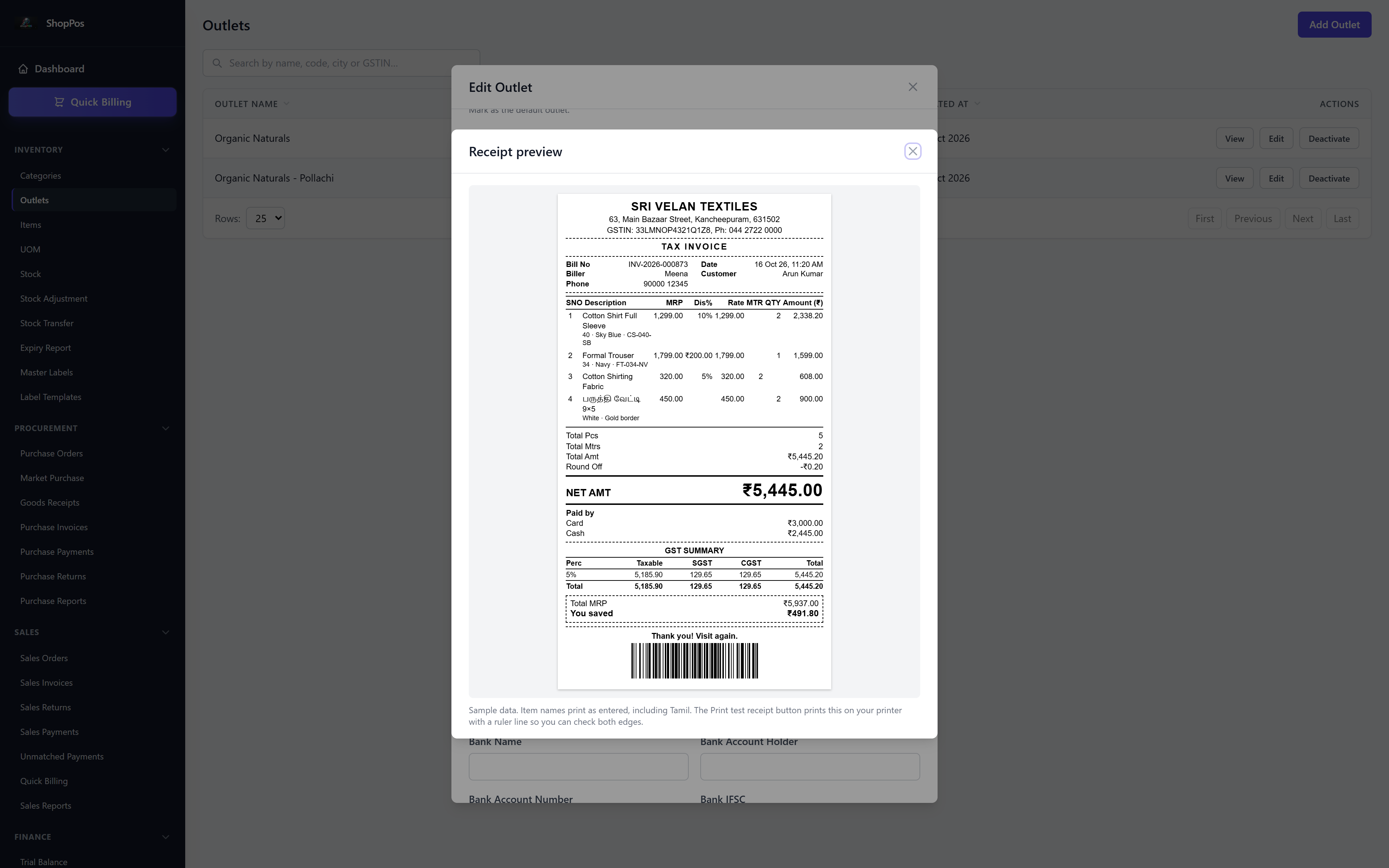The width and height of the screenshot is (1389, 868).
Task: Click the Bank Account Holder field
Action: [809, 766]
